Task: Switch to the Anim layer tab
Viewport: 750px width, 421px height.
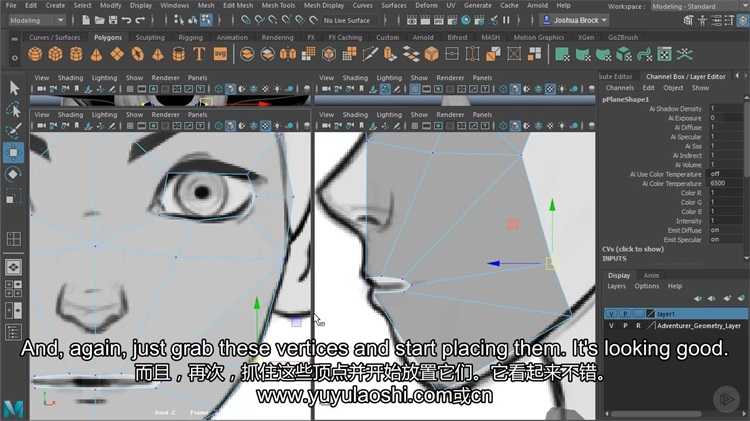Action: 651,276
